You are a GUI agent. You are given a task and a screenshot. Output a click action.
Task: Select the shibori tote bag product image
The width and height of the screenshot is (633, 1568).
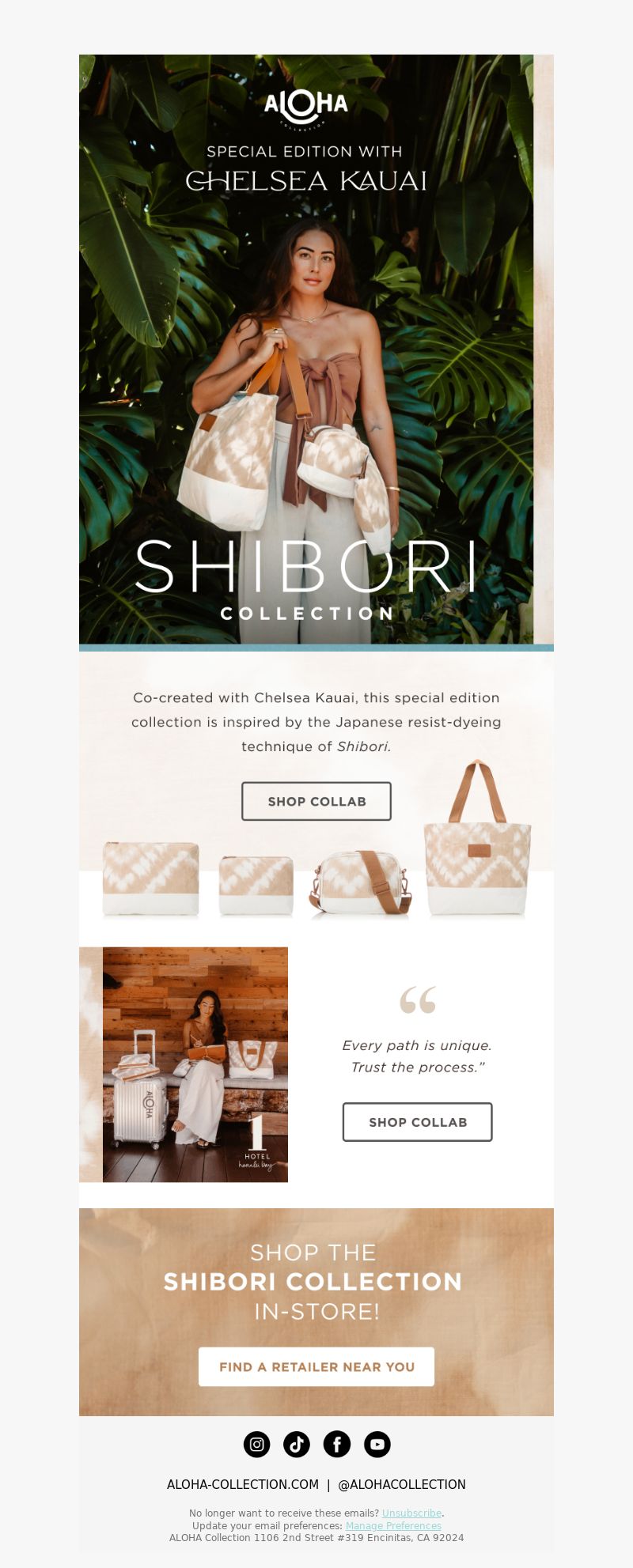pos(477,838)
